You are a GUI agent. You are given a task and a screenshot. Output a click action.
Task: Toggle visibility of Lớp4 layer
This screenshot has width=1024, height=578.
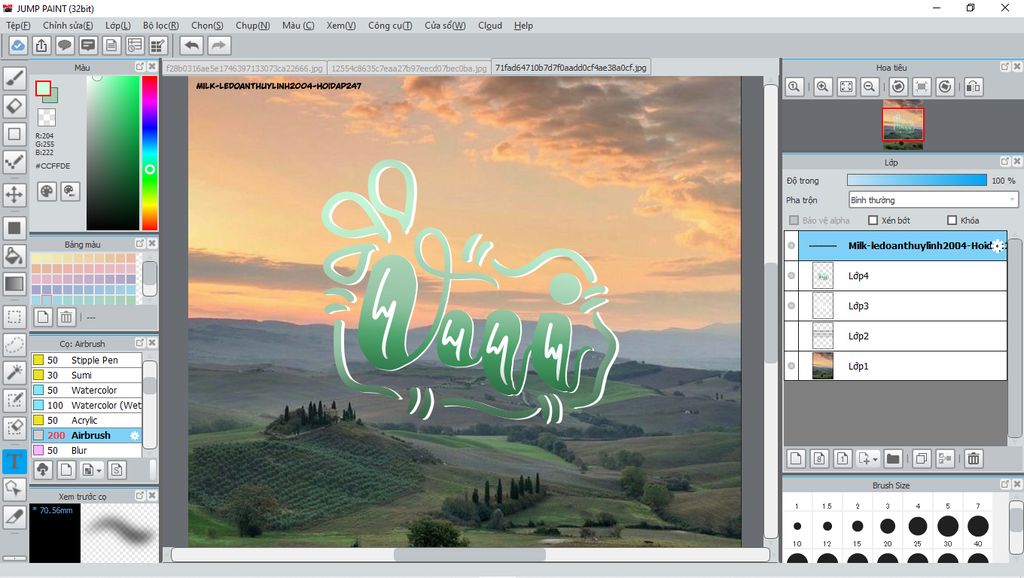(792, 276)
